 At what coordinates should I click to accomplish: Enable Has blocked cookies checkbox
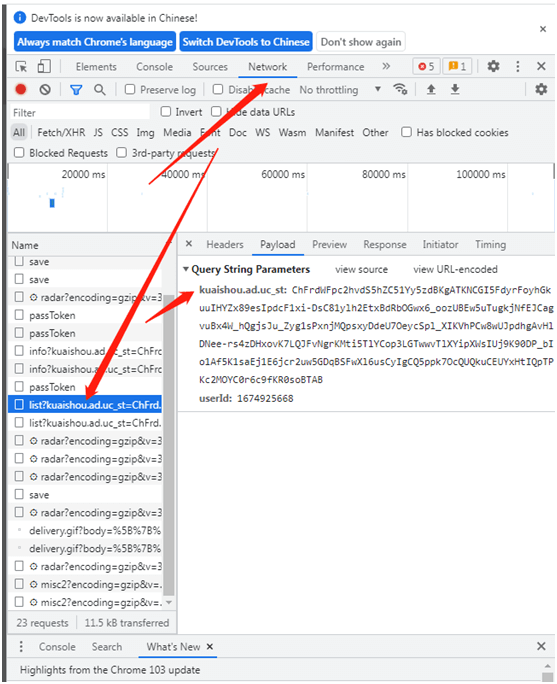tap(406, 132)
